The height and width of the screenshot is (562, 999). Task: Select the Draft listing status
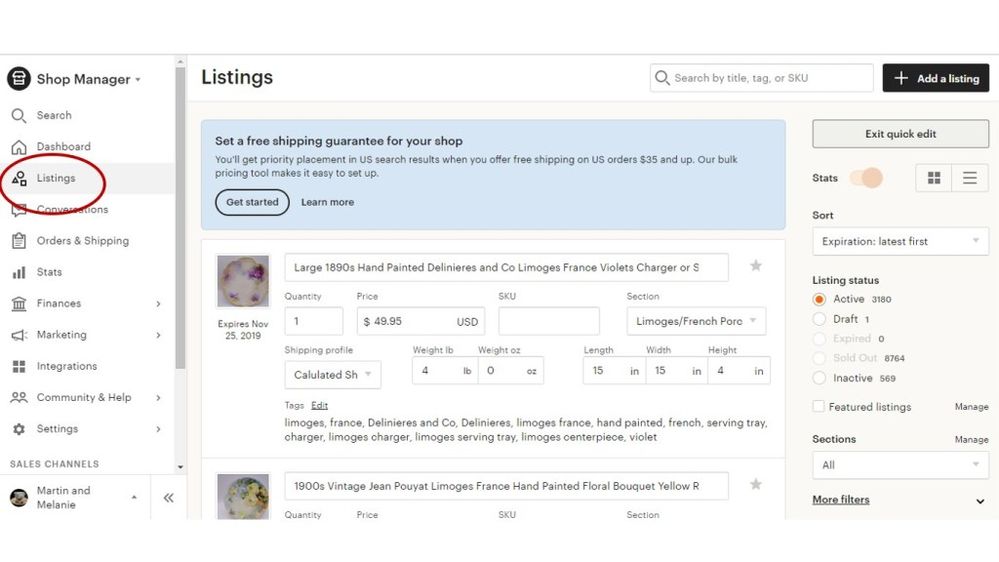[x=820, y=319]
